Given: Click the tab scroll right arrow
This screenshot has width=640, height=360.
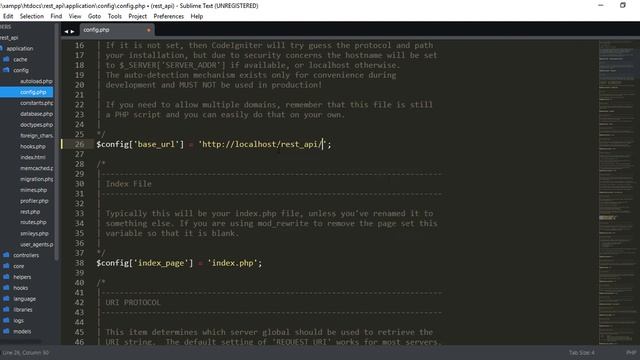Looking at the screenshot, I should click(x=73, y=31).
